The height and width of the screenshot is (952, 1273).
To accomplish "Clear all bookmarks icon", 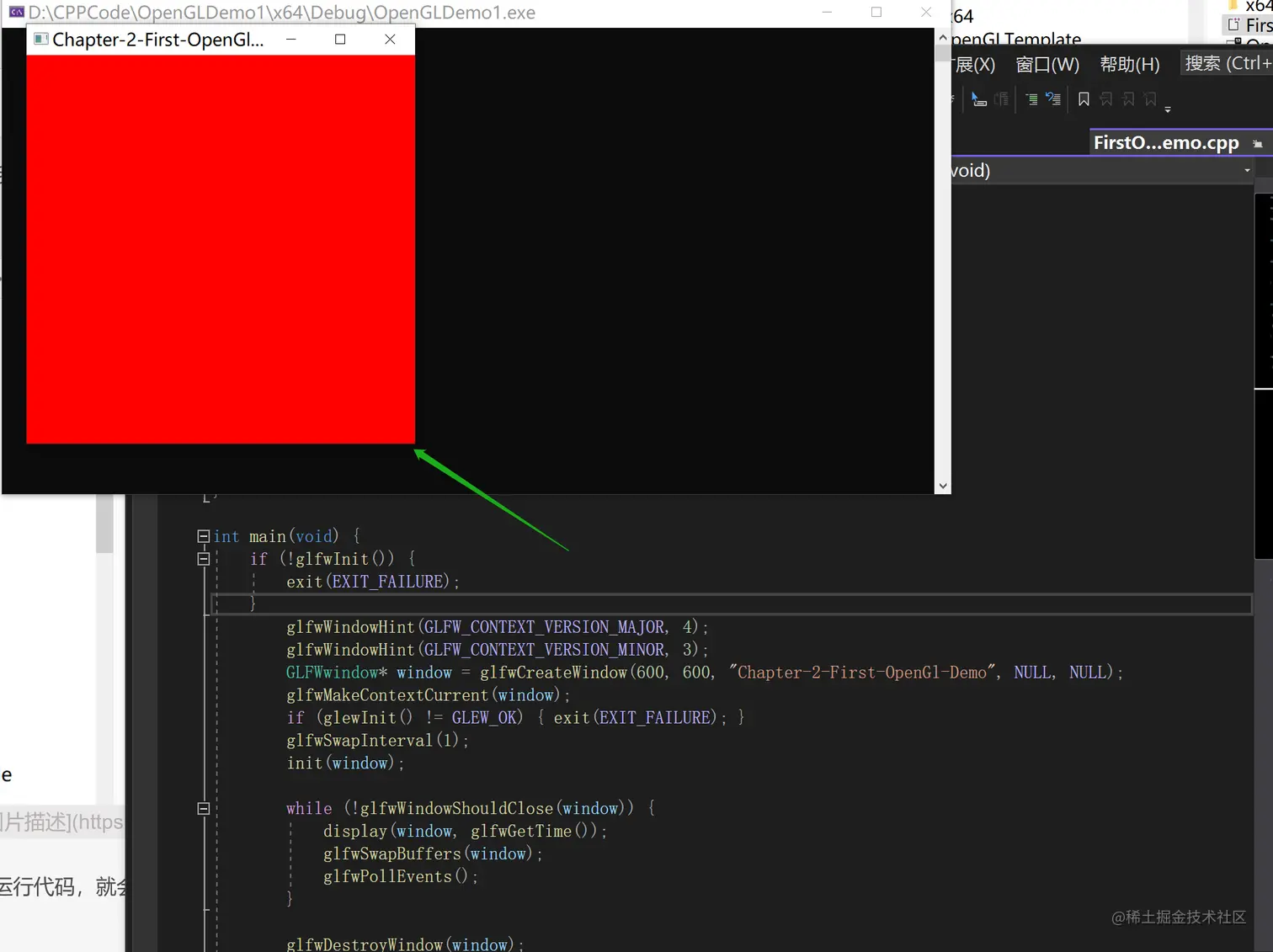I will pyautogui.click(x=1150, y=99).
